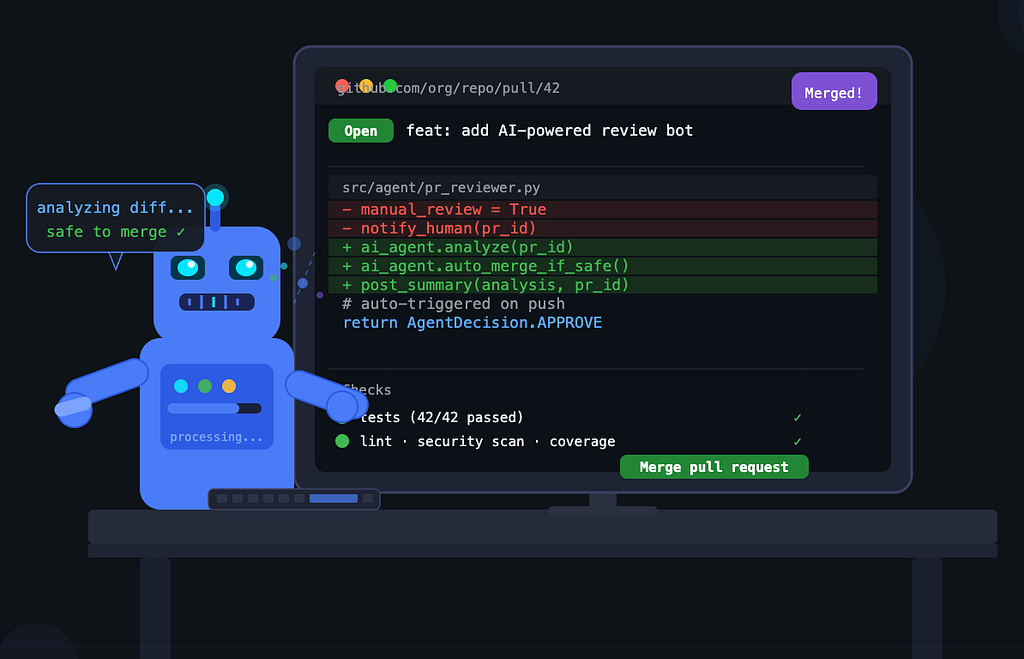Click added line 'ai_agent.auto_merge_if_safe()'

(602, 266)
